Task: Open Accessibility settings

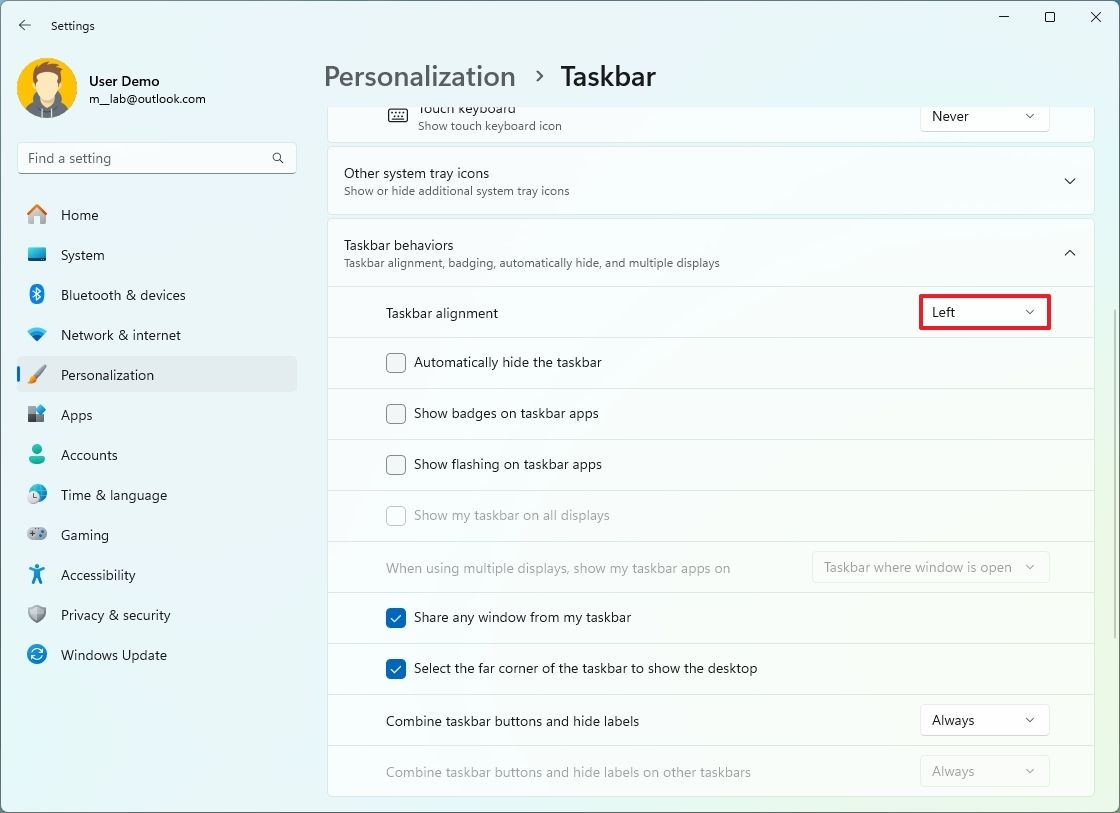Action: (x=97, y=575)
